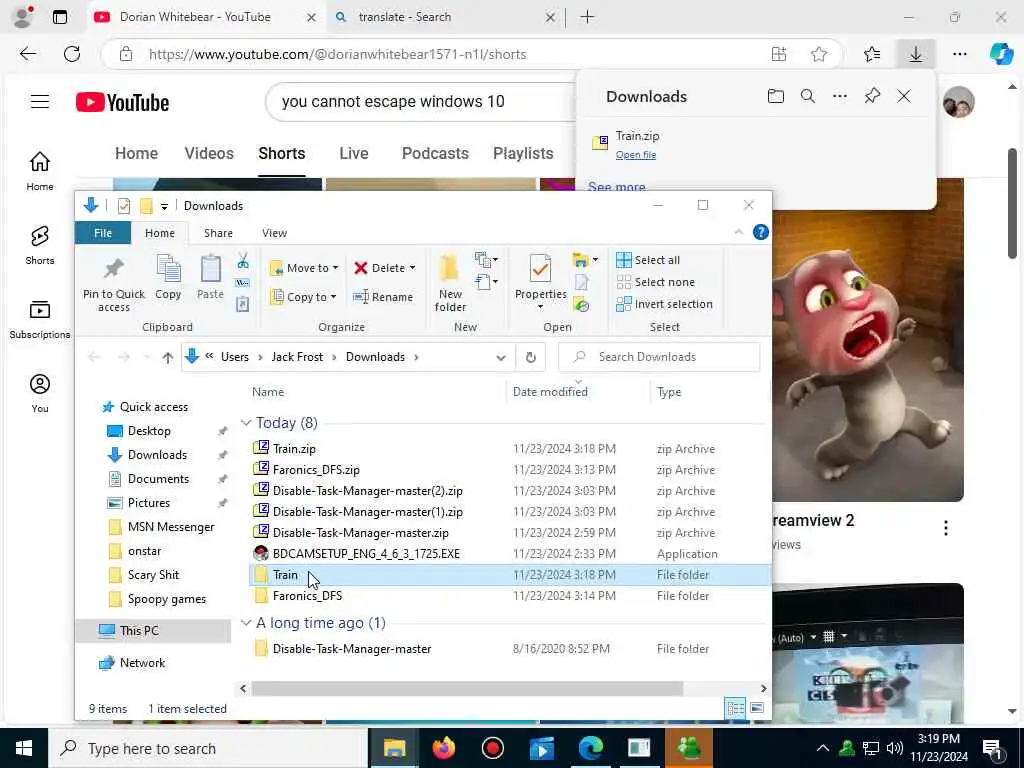This screenshot has width=1024, height=768.
Task: Open a new browser tab plus button
Action: [x=587, y=17]
